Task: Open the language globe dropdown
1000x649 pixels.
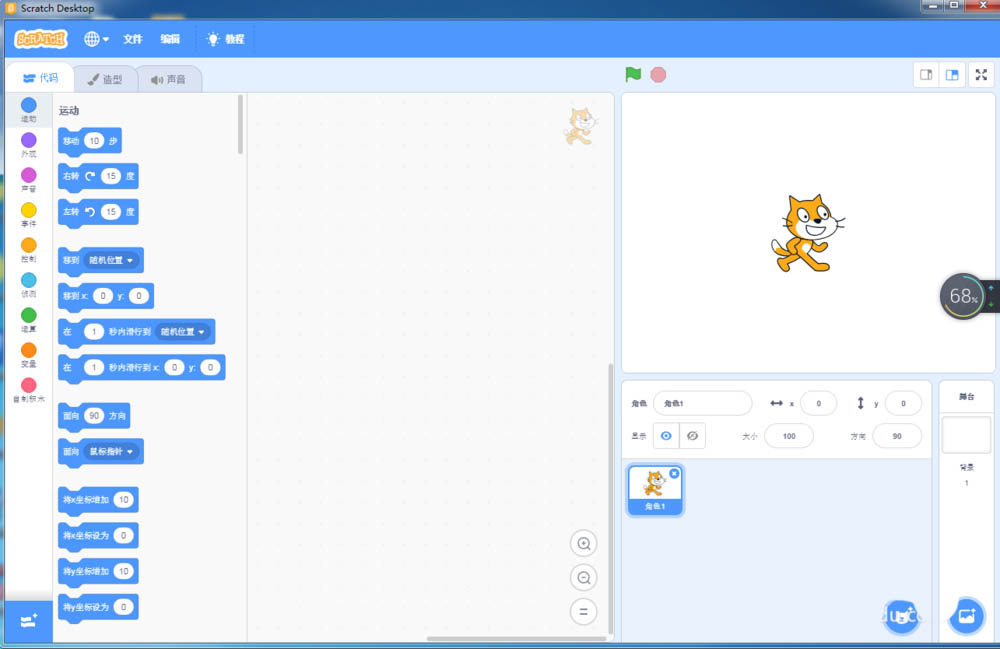Action: [94, 39]
